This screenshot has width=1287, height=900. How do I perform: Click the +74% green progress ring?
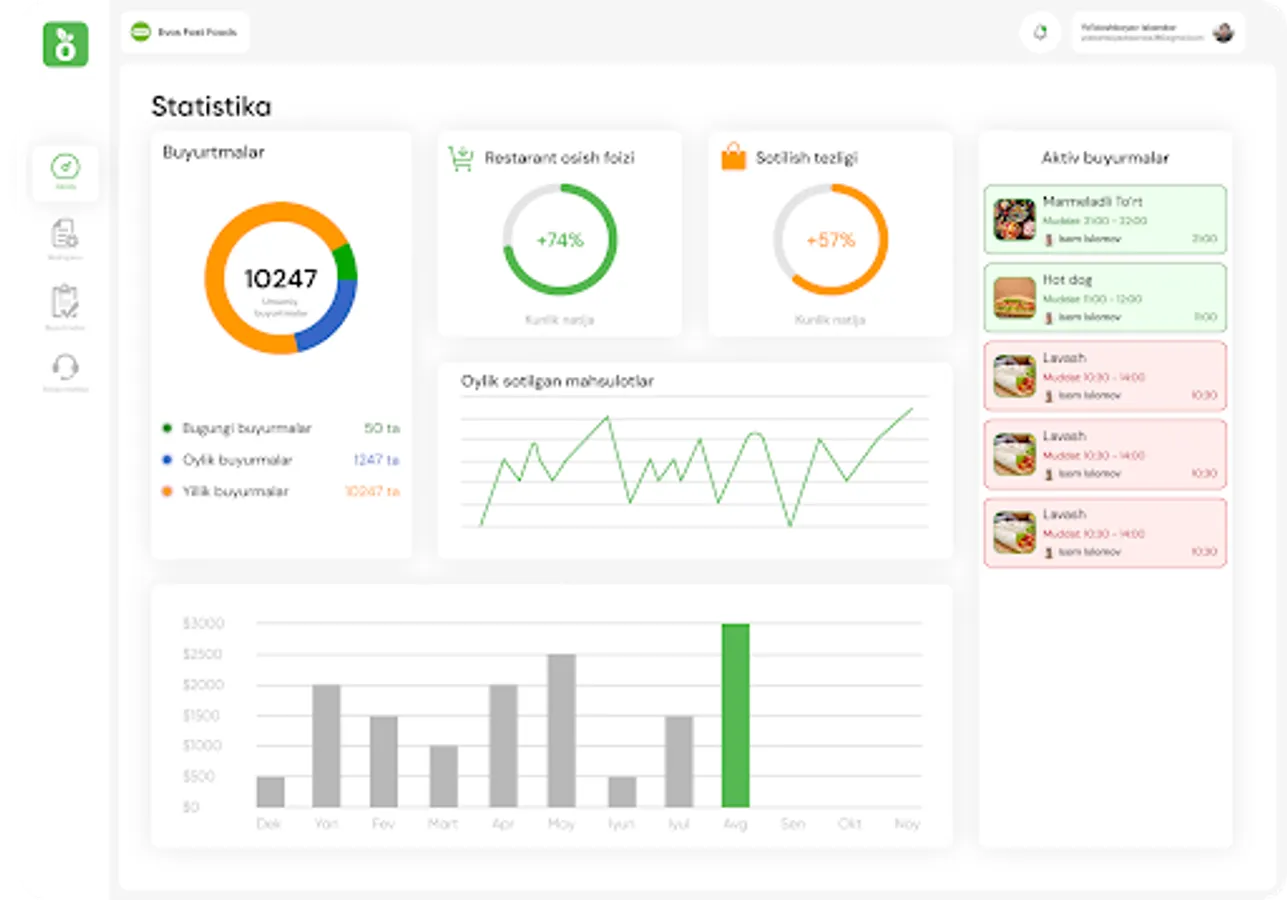tap(560, 240)
